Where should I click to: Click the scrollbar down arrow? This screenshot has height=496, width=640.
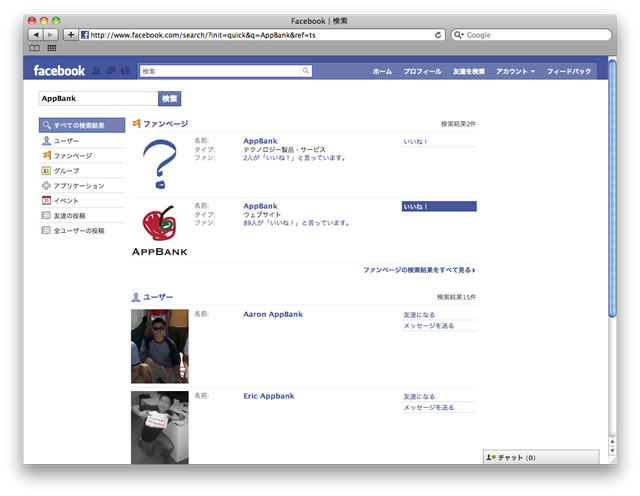[x=612, y=451]
